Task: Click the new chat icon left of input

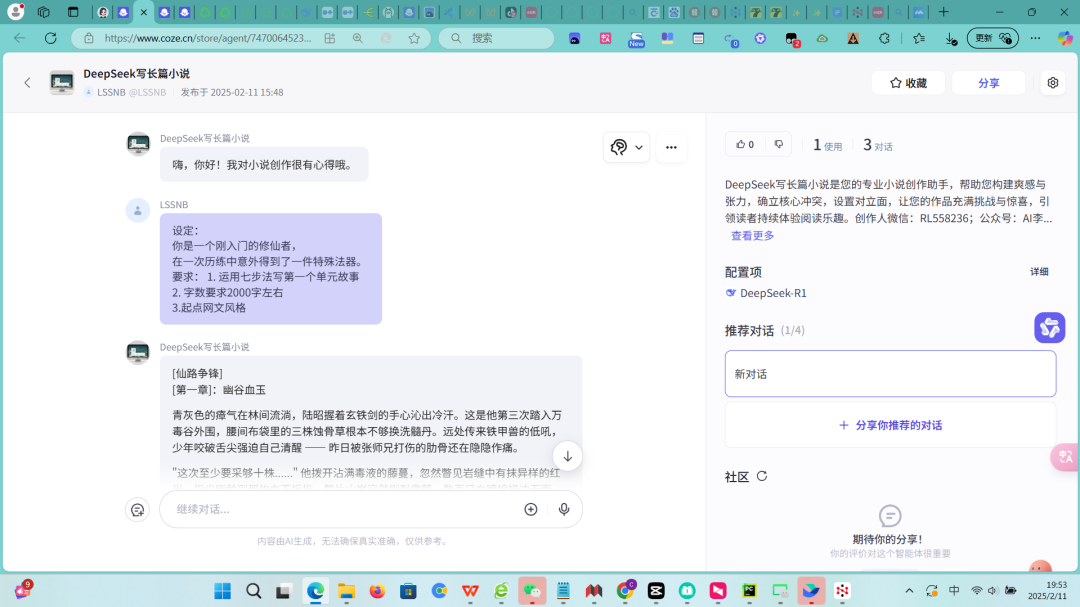Action: point(138,509)
